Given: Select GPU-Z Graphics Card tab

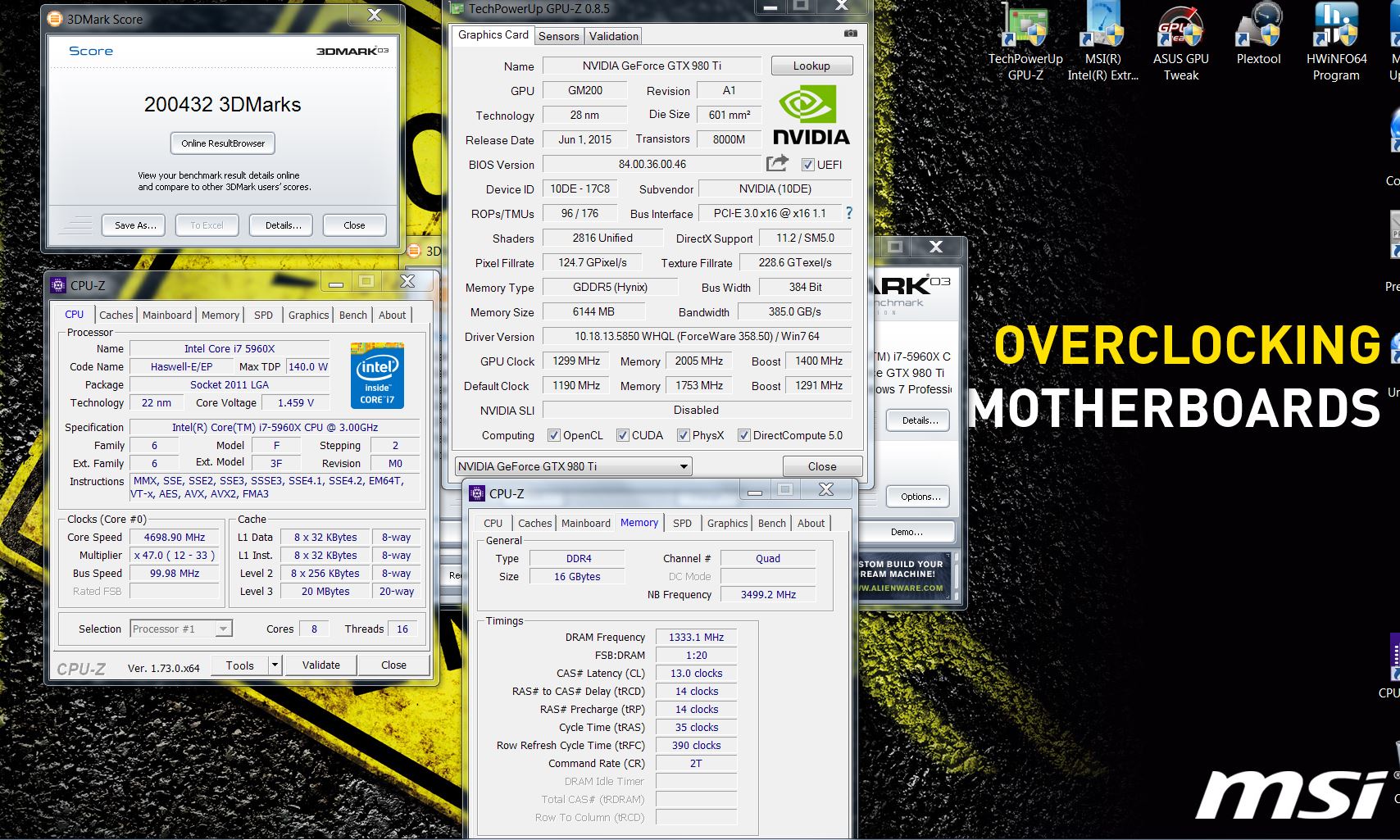Looking at the screenshot, I should point(493,34).
